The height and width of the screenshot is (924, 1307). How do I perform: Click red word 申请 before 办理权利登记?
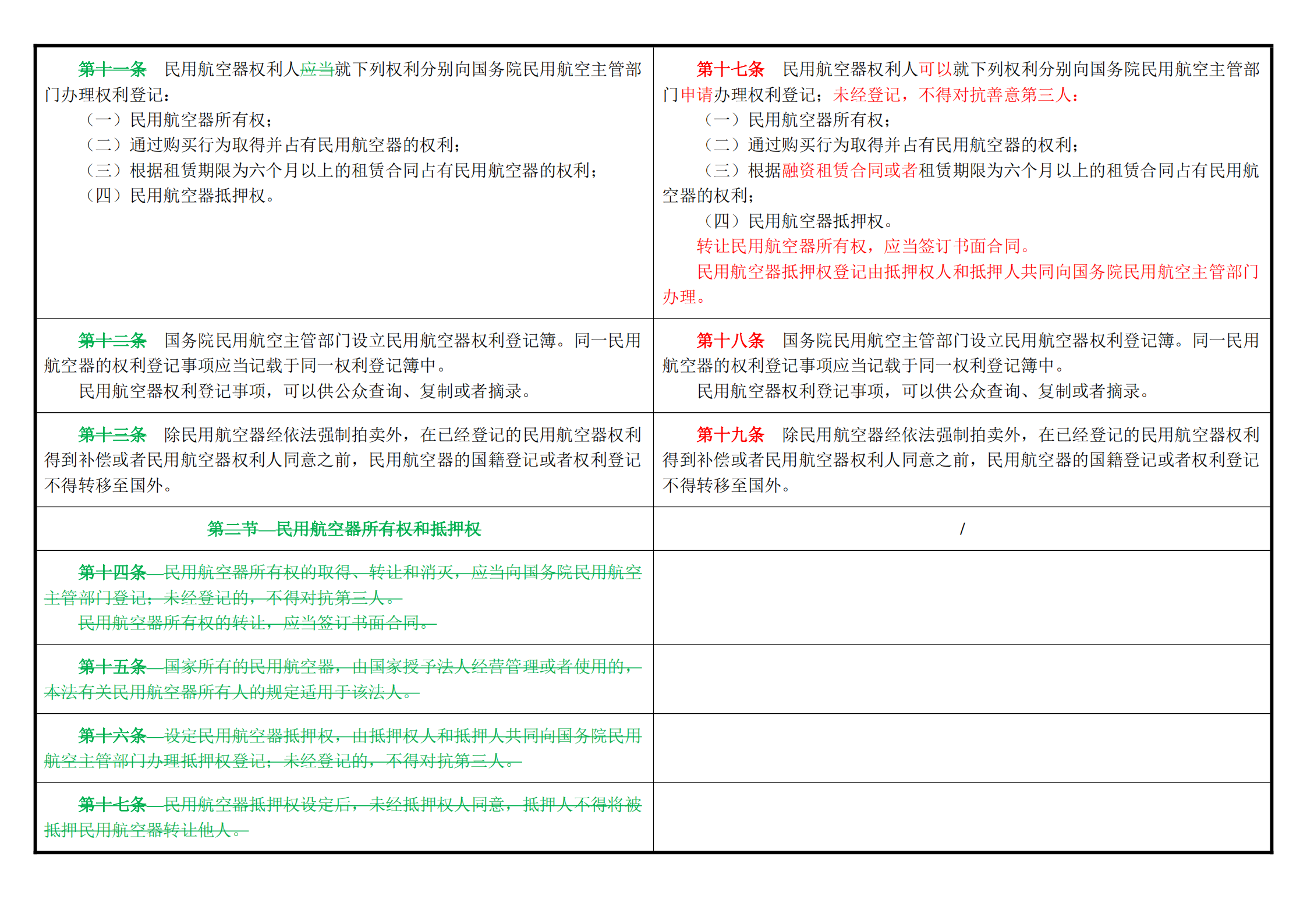pyautogui.click(x=697, y=94)
